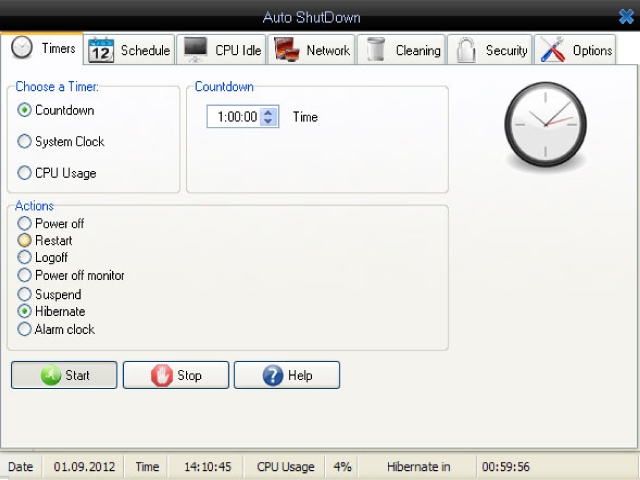The width and height of the screenshot is (640, 480).
Task: Switch to the Timers tab
Action: 42,48
